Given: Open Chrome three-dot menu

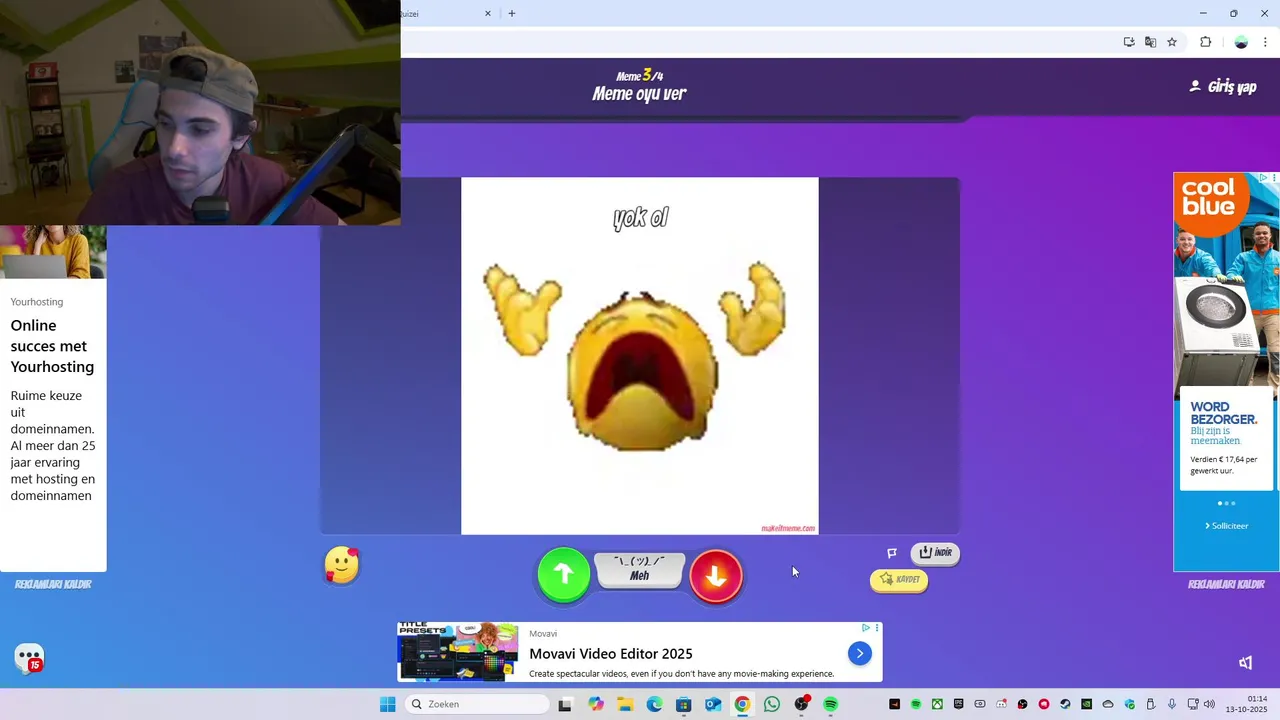Looking at the screenshot, I should [x=1265, y=42].
